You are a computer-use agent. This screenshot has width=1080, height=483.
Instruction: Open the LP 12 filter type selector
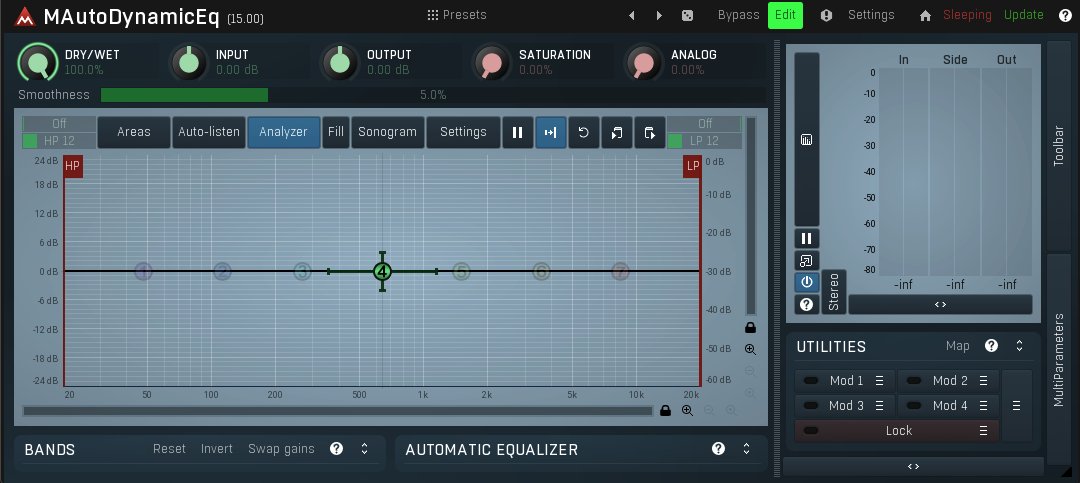coord(705,141)
